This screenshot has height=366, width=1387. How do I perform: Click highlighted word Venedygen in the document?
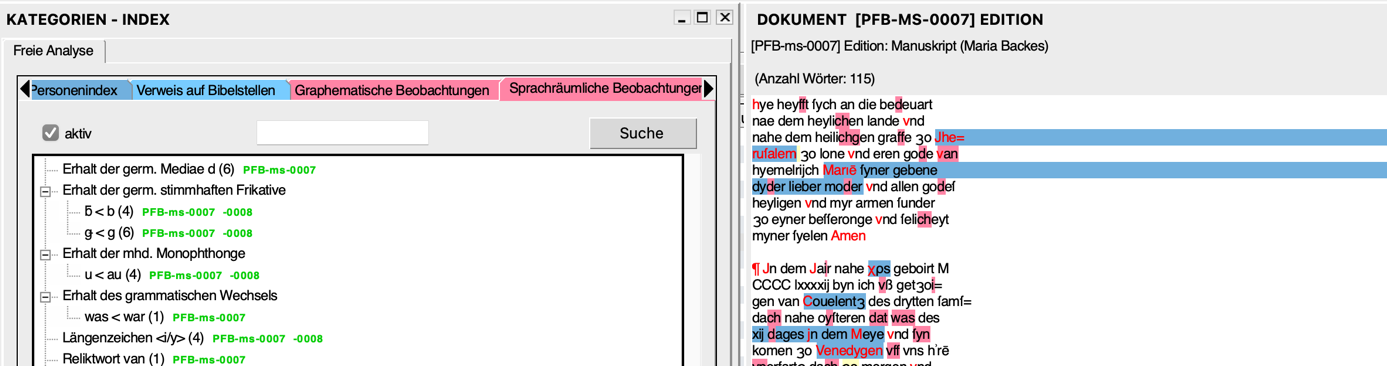pos(849,351)
